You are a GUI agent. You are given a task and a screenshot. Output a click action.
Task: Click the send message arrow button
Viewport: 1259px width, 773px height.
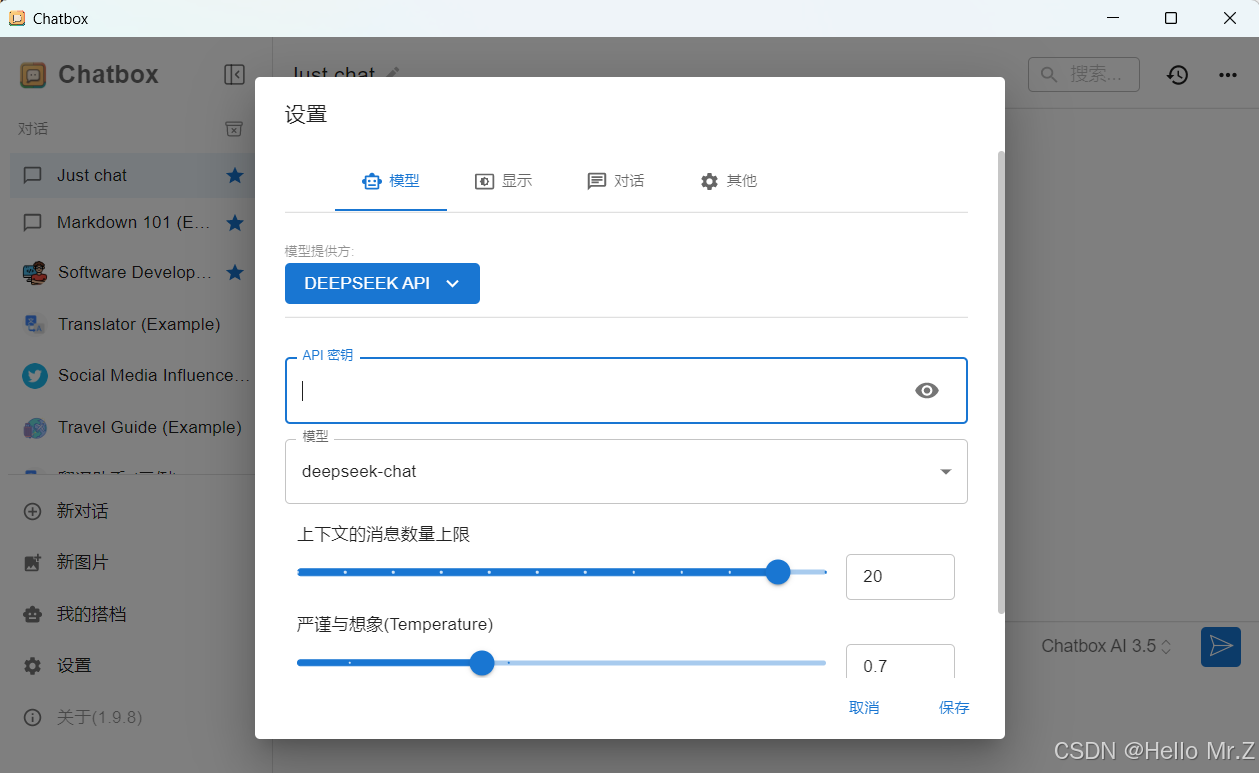1221,646
